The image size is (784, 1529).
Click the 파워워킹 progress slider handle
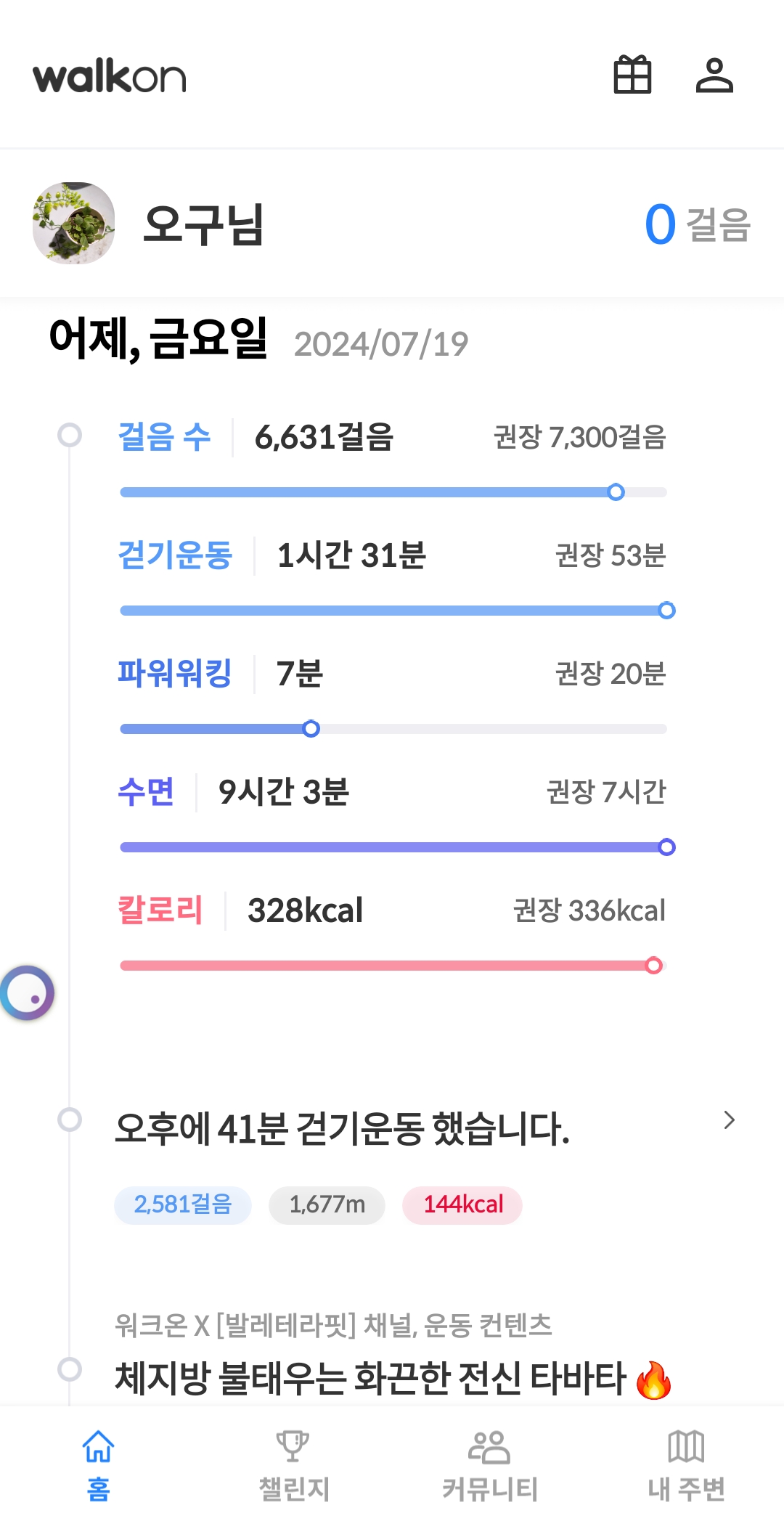pos(311,729)
